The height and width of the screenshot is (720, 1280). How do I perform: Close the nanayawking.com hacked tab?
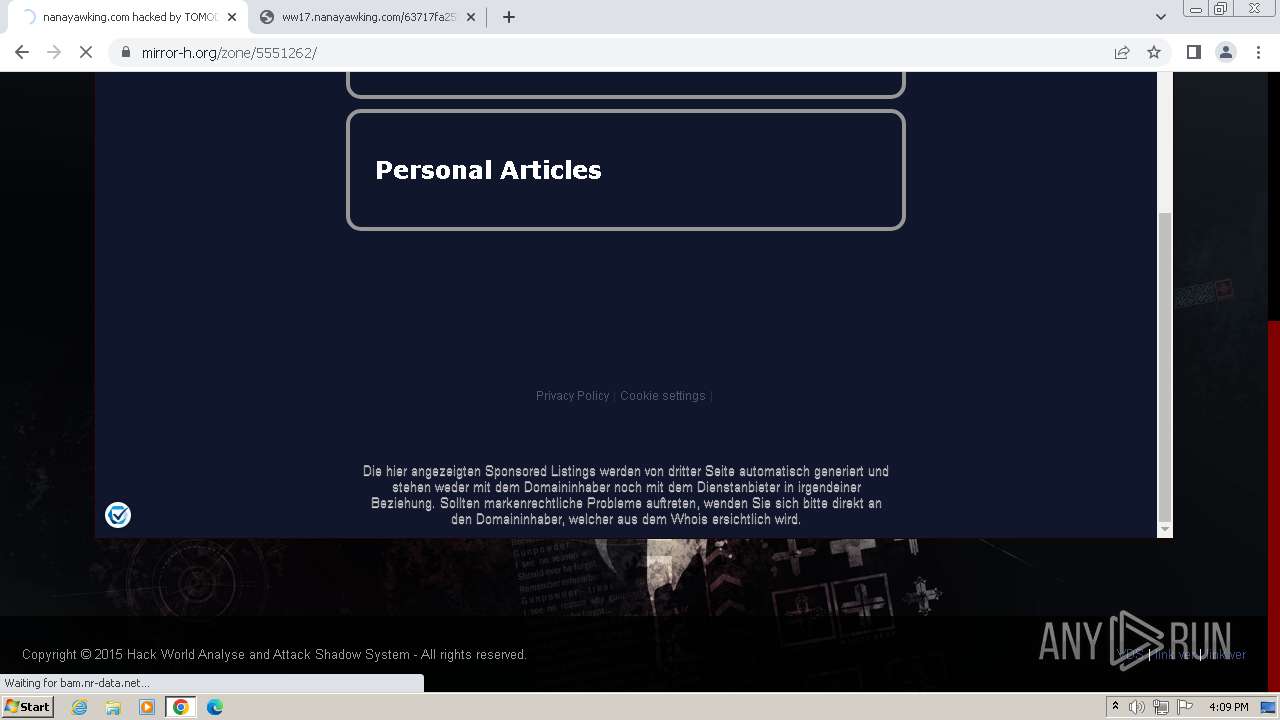[x=232, y=17]
